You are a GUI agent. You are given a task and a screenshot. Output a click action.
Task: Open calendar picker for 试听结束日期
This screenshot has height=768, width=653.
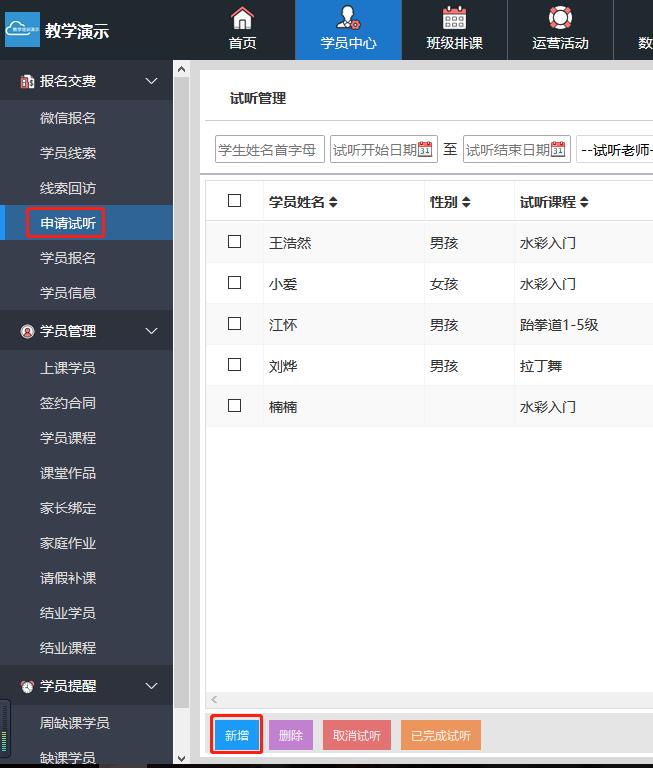click(x=558, y=150)
